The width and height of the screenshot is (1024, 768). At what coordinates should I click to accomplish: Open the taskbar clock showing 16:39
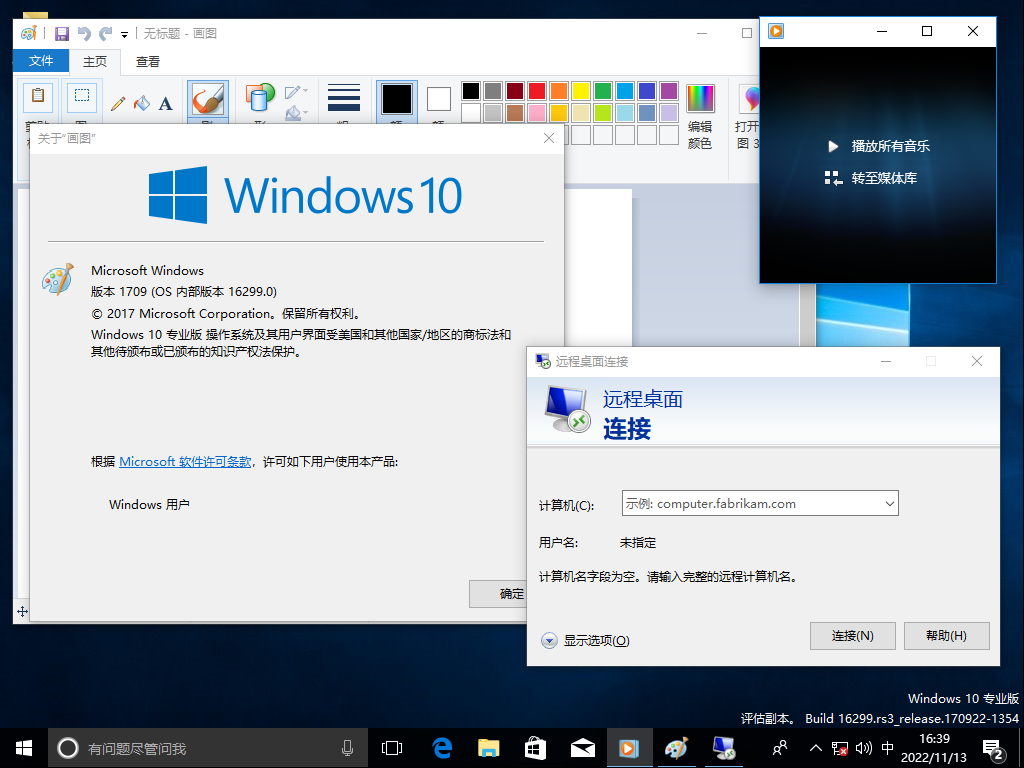(x=934, y=748)
